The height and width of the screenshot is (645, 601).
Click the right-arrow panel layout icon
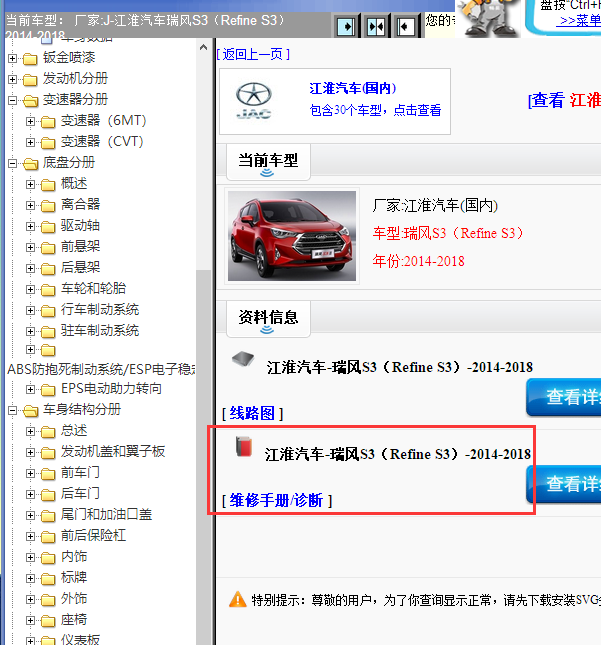coord(346,27)
